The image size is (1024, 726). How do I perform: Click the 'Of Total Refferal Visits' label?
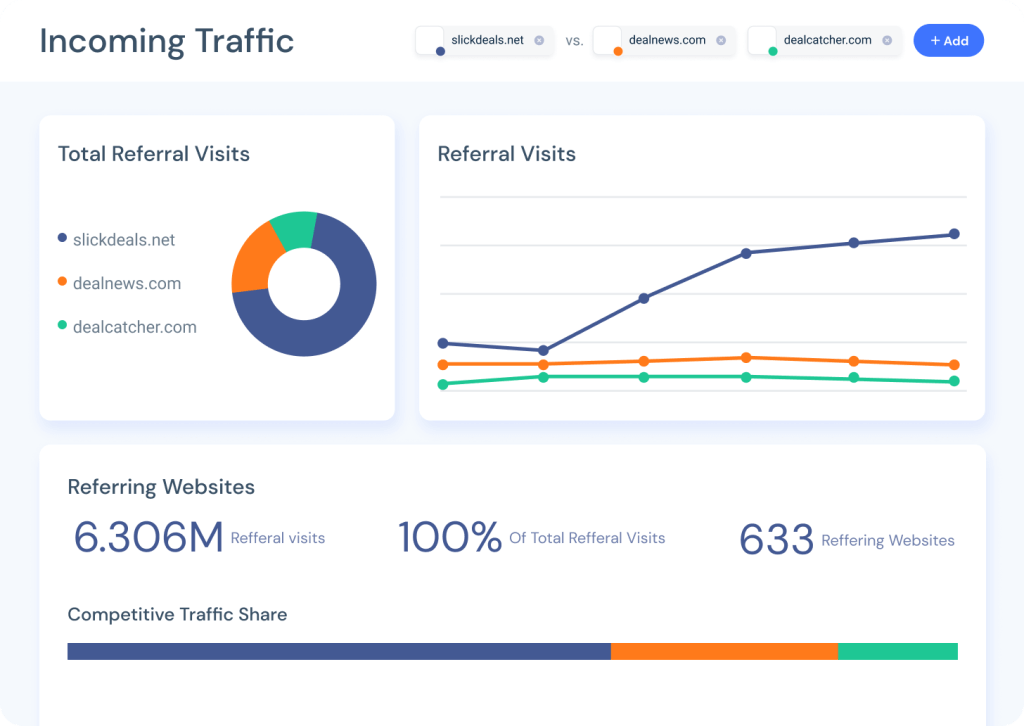click(587, 538)
